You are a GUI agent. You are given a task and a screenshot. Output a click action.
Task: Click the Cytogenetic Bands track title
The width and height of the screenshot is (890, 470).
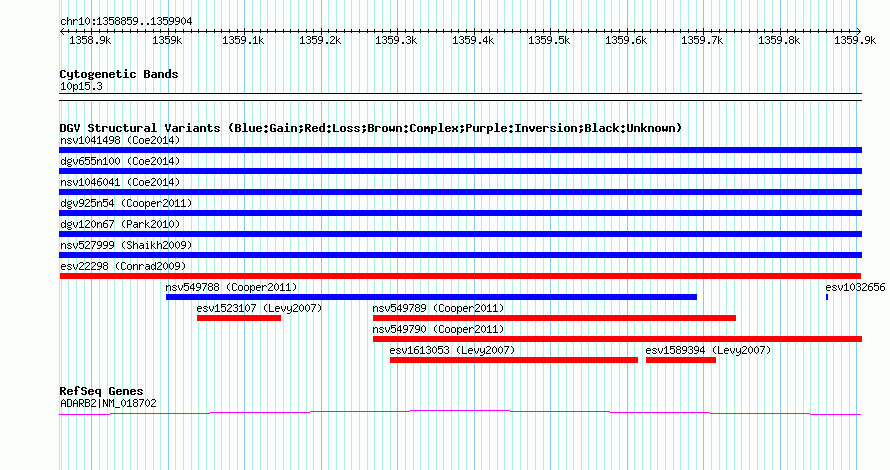pos(119,74)
